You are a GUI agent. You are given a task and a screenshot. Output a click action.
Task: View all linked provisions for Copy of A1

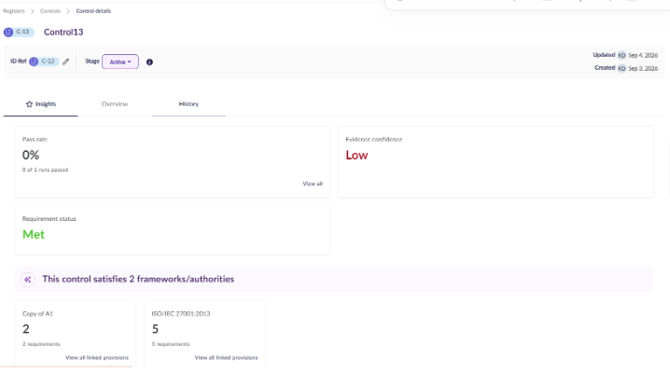coord(97,357)
